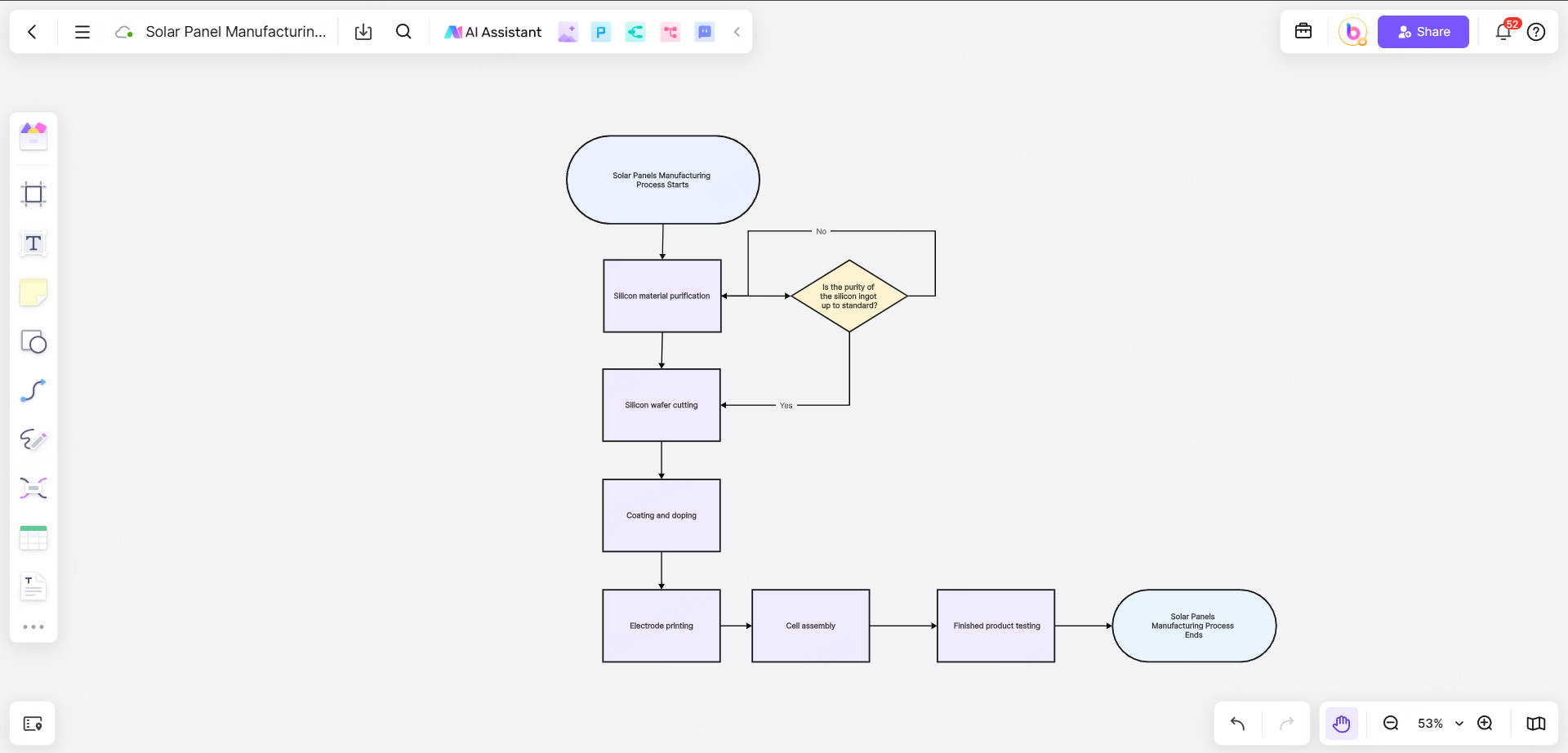Image resolution: width=1568 pixels, height=753 pixels.
Task: Click the Share button
Action: tap(1423, 32)
